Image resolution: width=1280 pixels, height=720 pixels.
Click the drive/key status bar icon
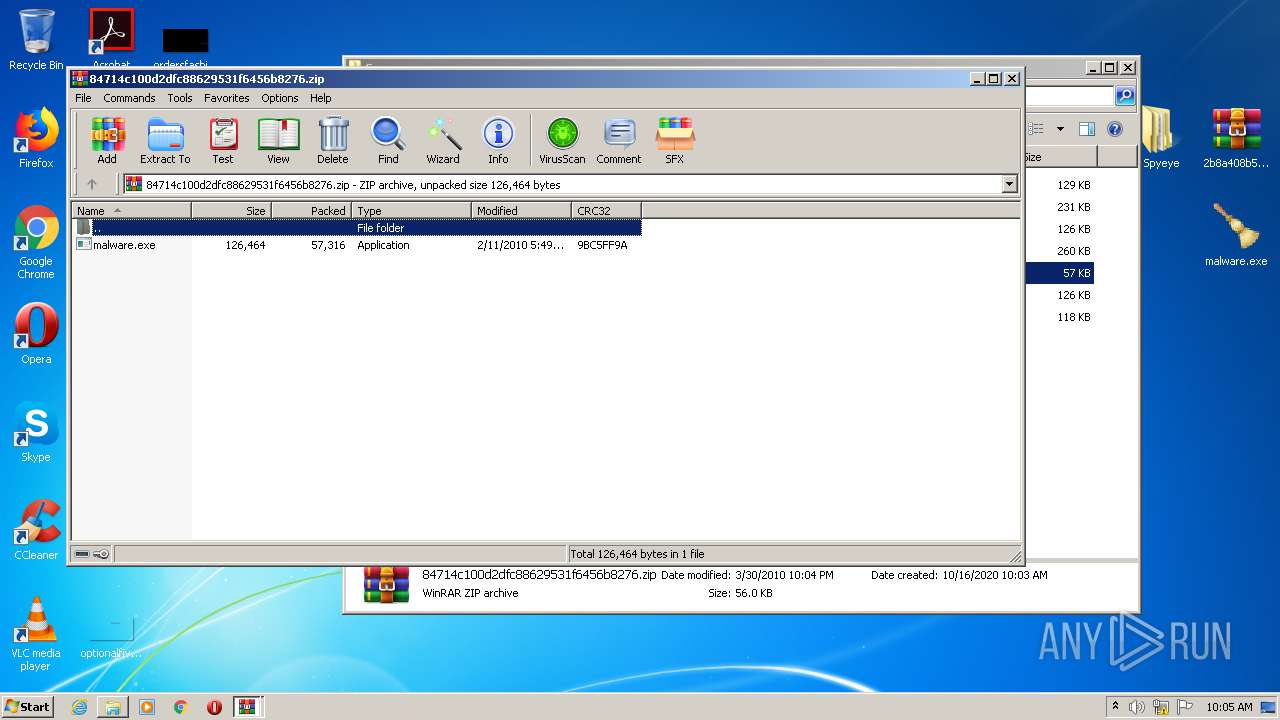tap(92, 554)
